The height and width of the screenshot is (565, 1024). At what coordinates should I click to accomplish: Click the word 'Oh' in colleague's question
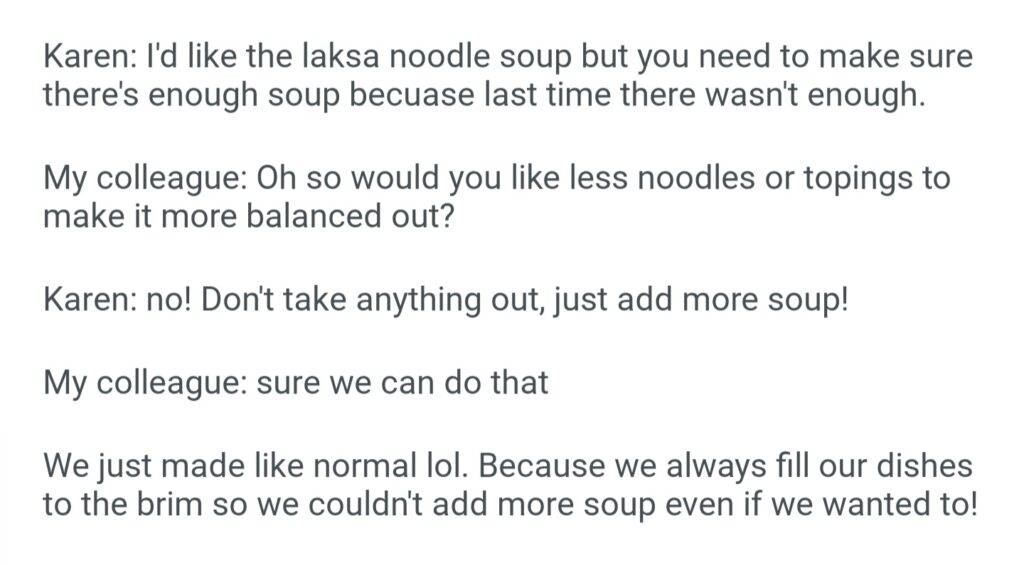(275, 179)
